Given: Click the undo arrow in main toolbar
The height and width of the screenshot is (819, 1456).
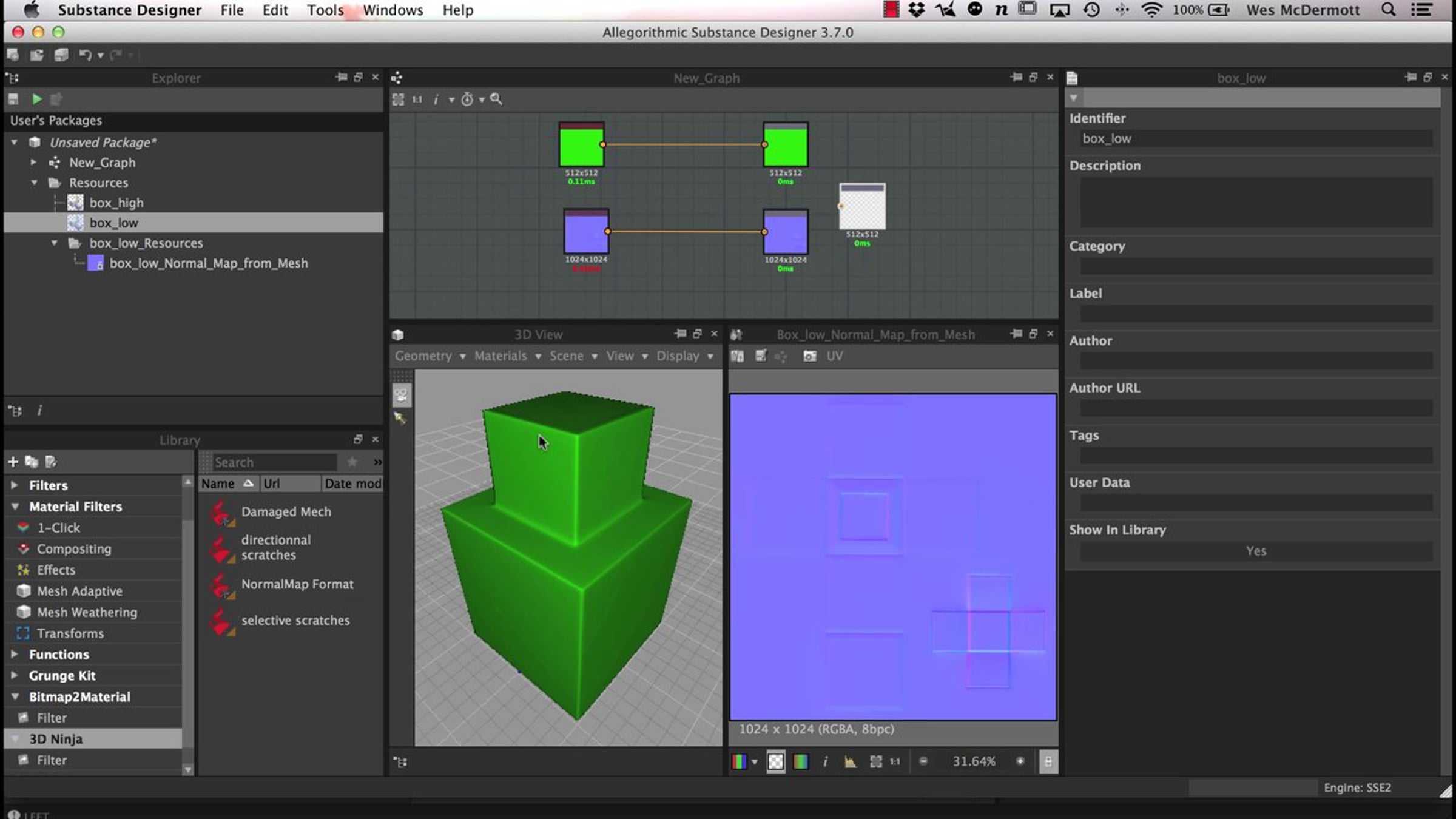Looking at the screenshot, I should [x=85, y=55].
